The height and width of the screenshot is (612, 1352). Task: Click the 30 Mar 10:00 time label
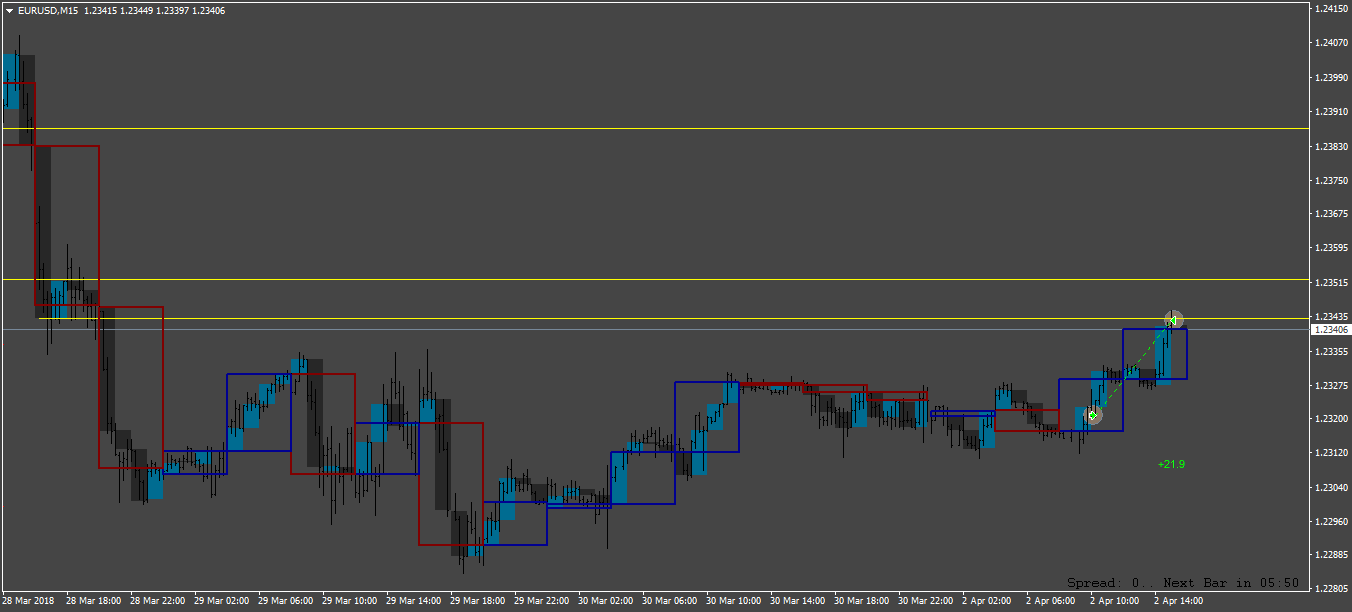[734, 601]
